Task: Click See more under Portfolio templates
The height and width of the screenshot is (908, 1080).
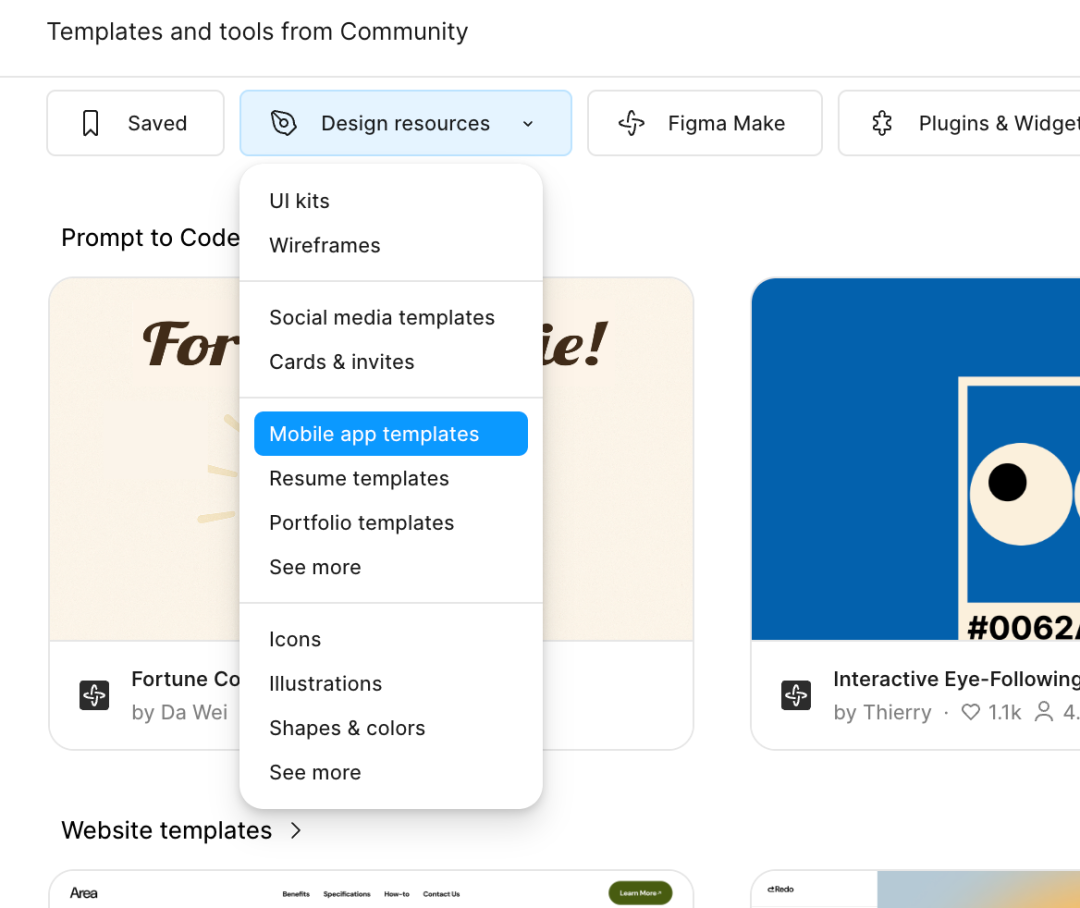Action: click(x=391, y=567)
